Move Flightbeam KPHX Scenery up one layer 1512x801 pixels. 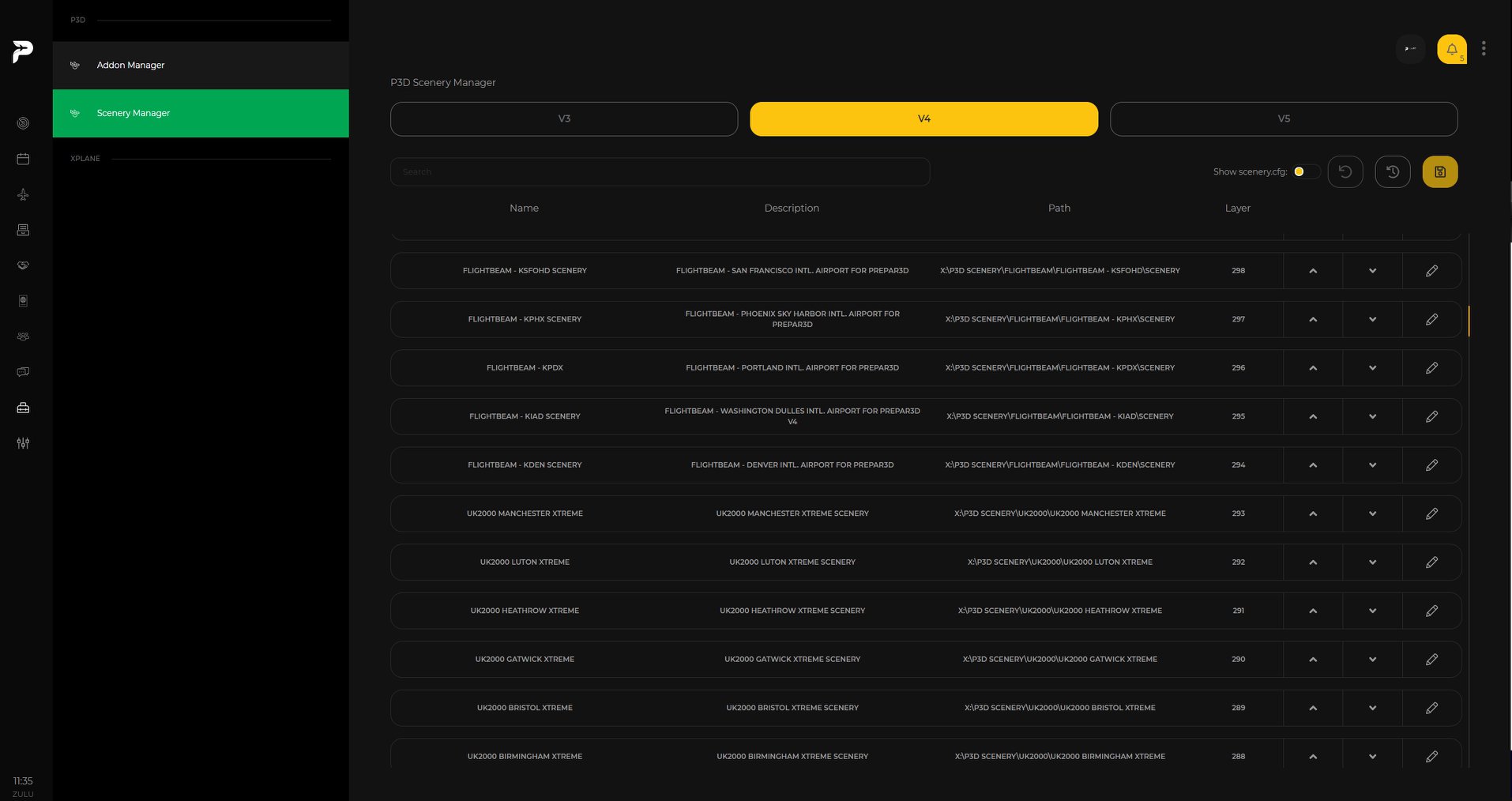point(1313,319)
